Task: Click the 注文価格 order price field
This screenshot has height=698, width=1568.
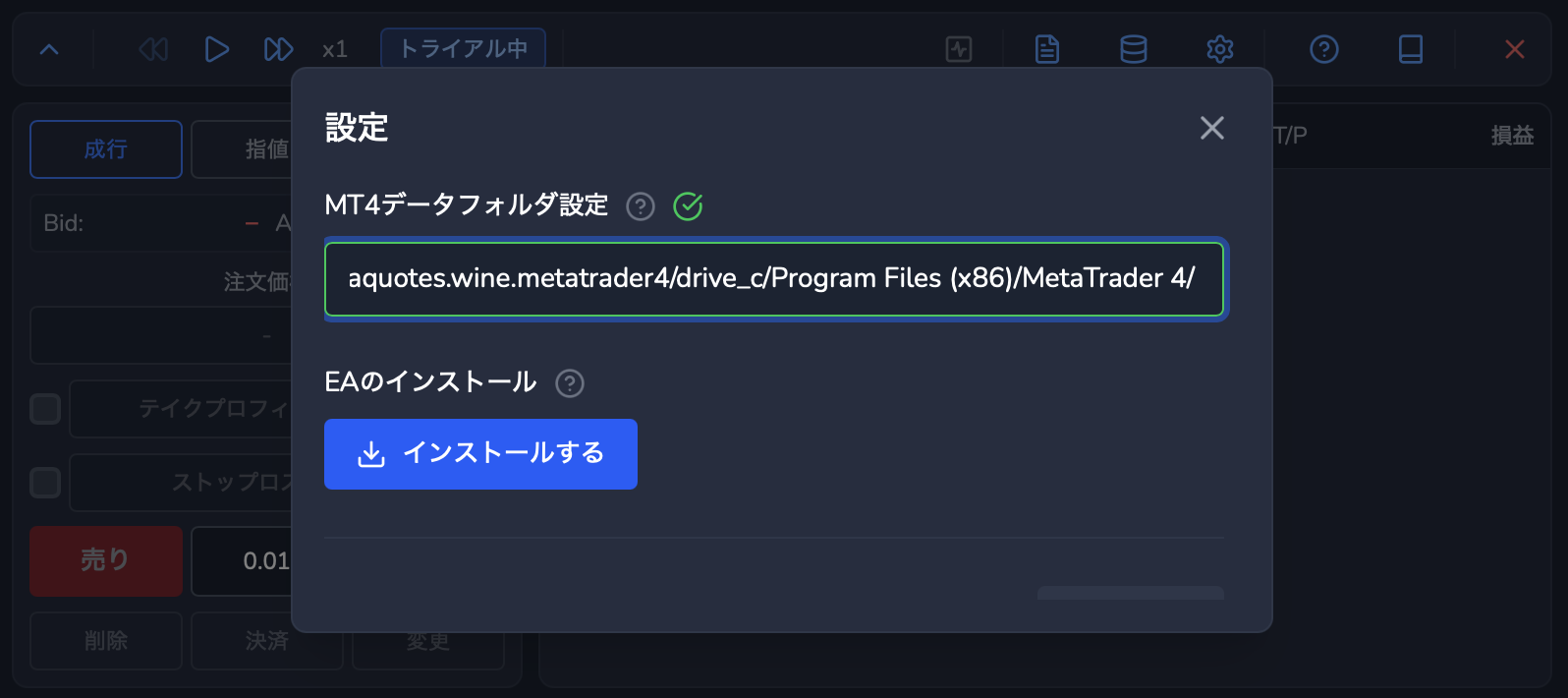Action: point(161,335)
